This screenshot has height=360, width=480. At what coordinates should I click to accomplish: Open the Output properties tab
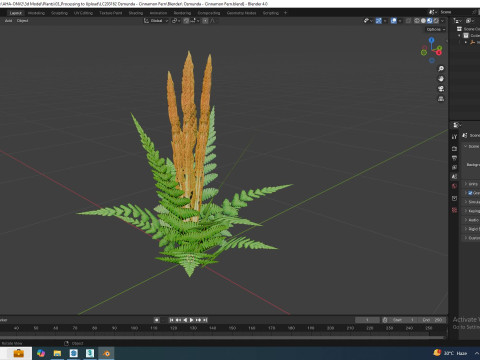(454, 158)
